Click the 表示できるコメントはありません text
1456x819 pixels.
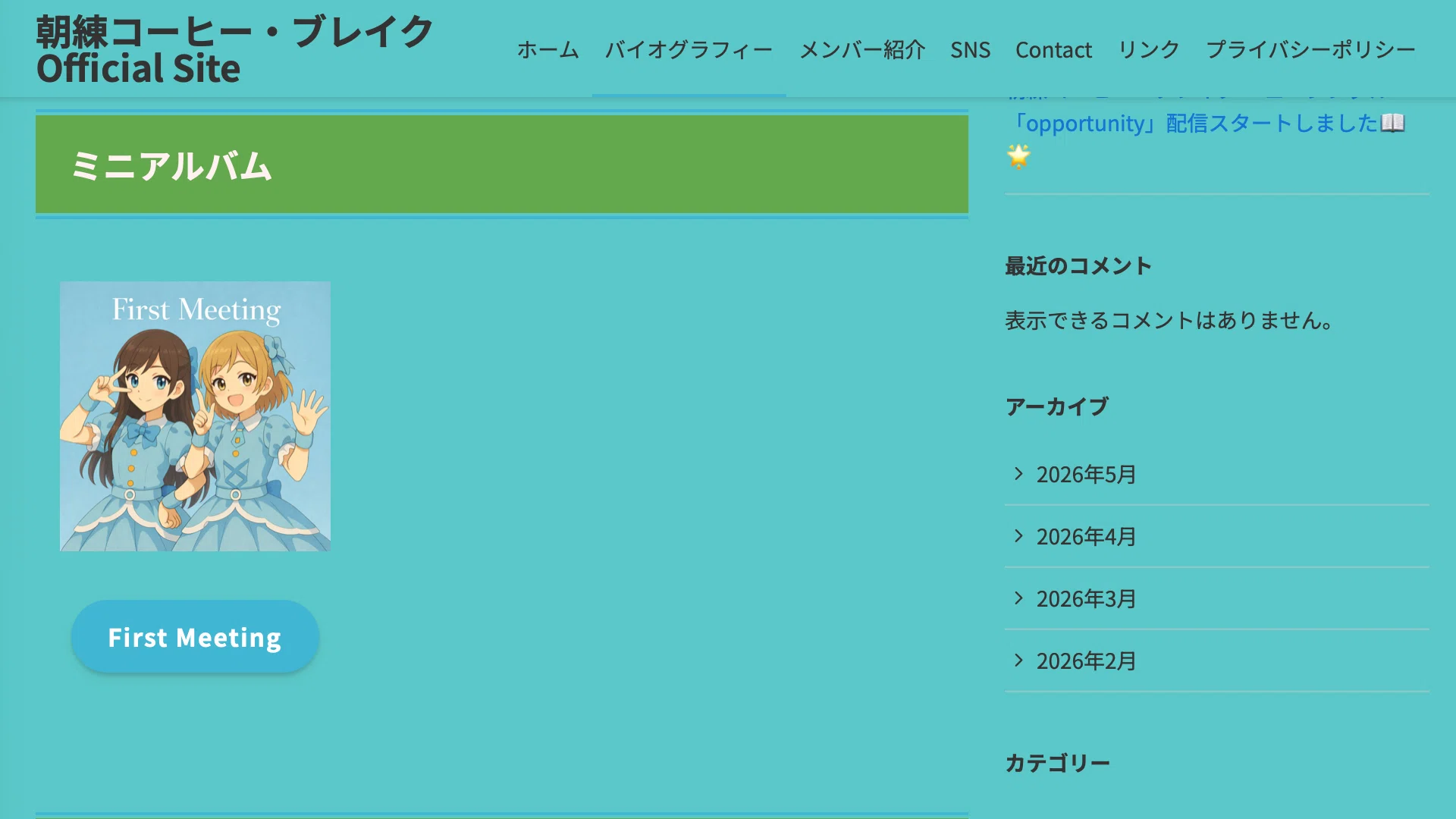(1169, 321)
